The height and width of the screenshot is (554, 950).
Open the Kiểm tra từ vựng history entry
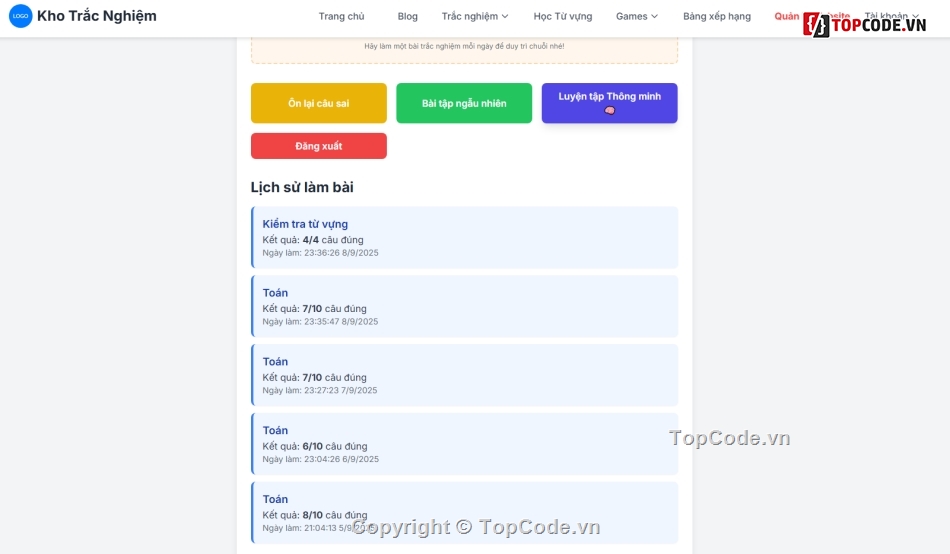point(465,237)
